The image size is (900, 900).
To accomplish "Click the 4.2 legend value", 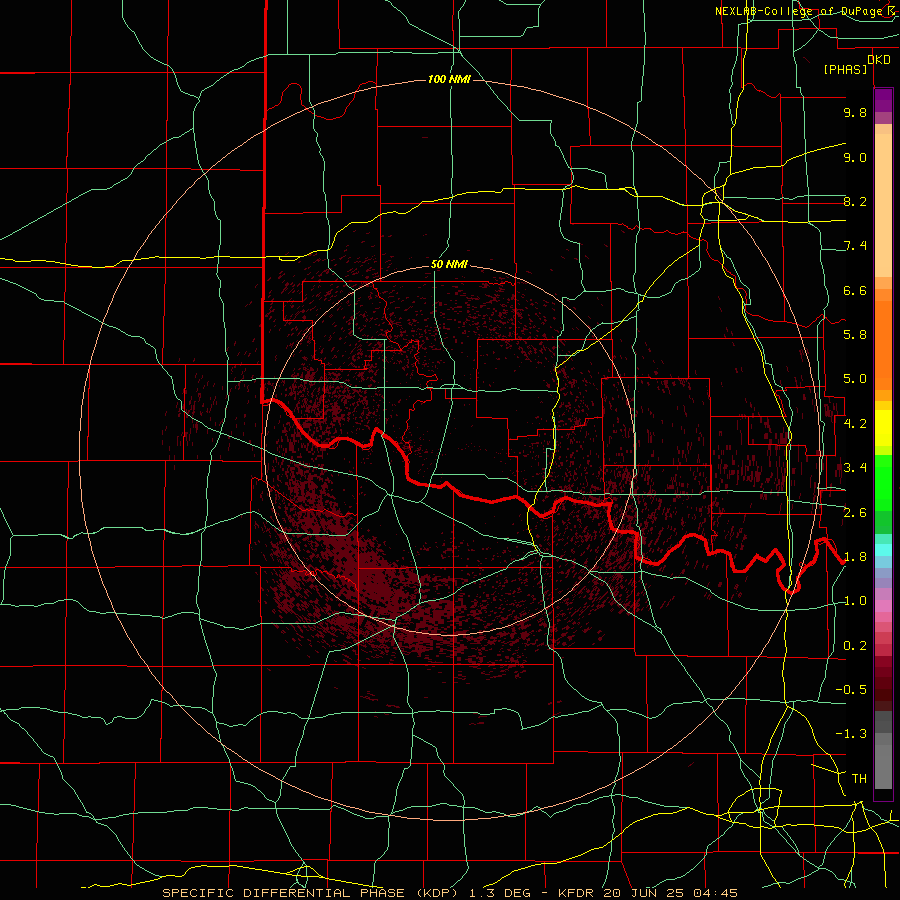I will point(855,424).
